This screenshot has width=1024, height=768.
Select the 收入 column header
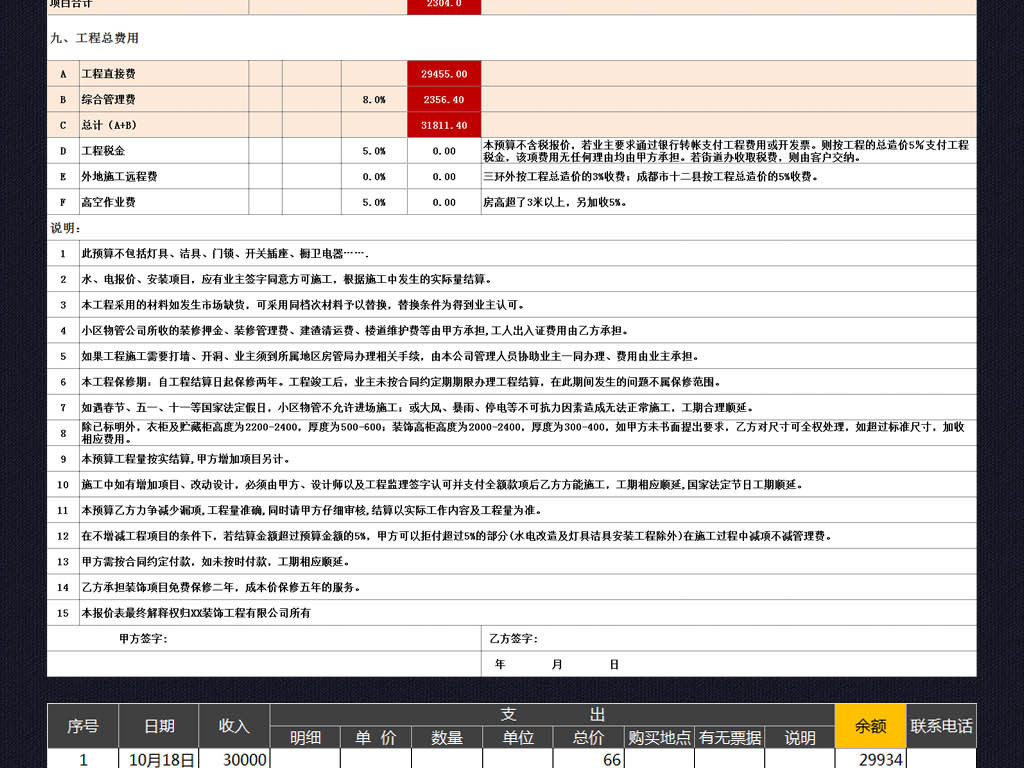234,726
